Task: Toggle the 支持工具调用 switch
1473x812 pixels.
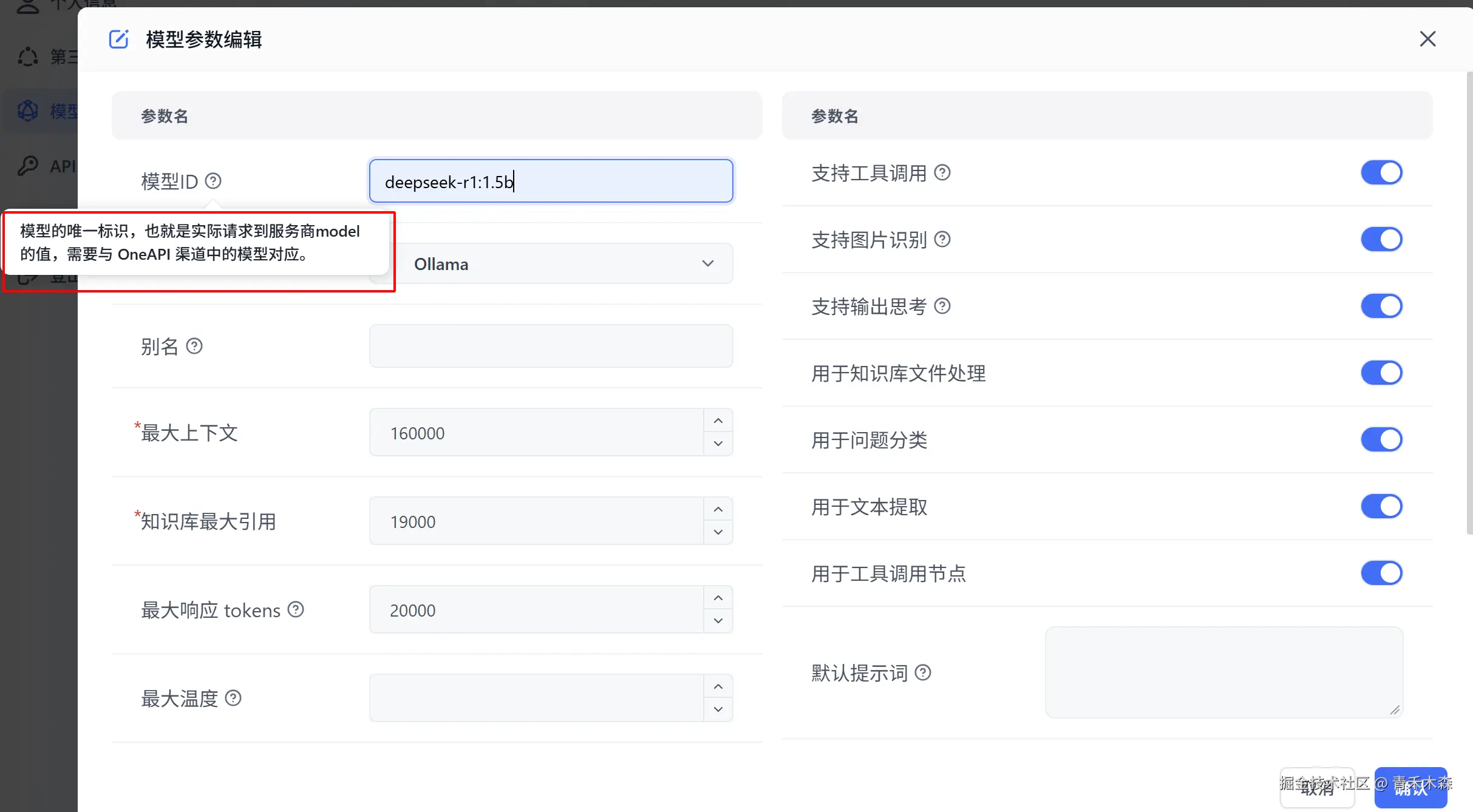Action: click(x=1381, y=173)
